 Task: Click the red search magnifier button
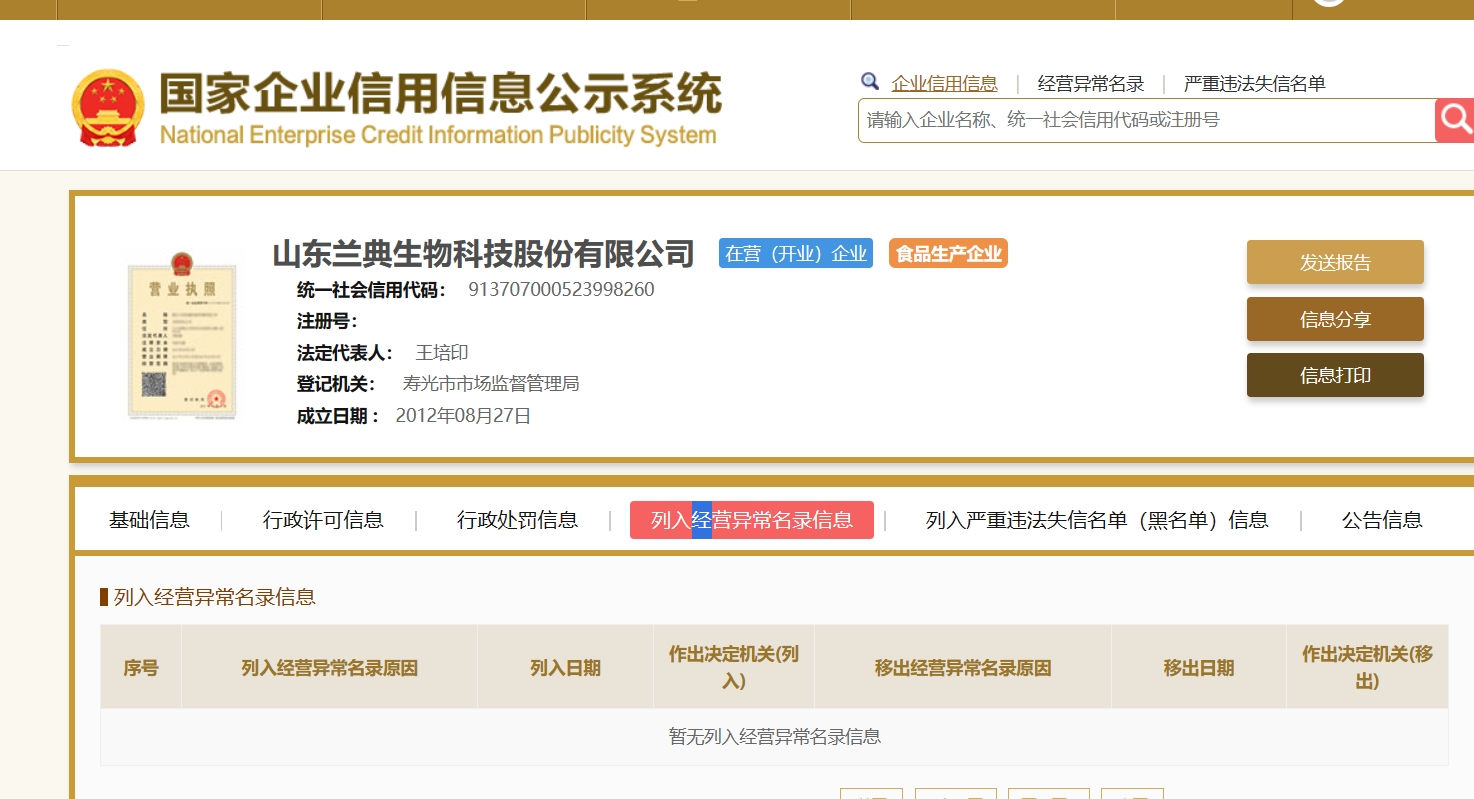pyautogui.click(x=1454, y=120)
